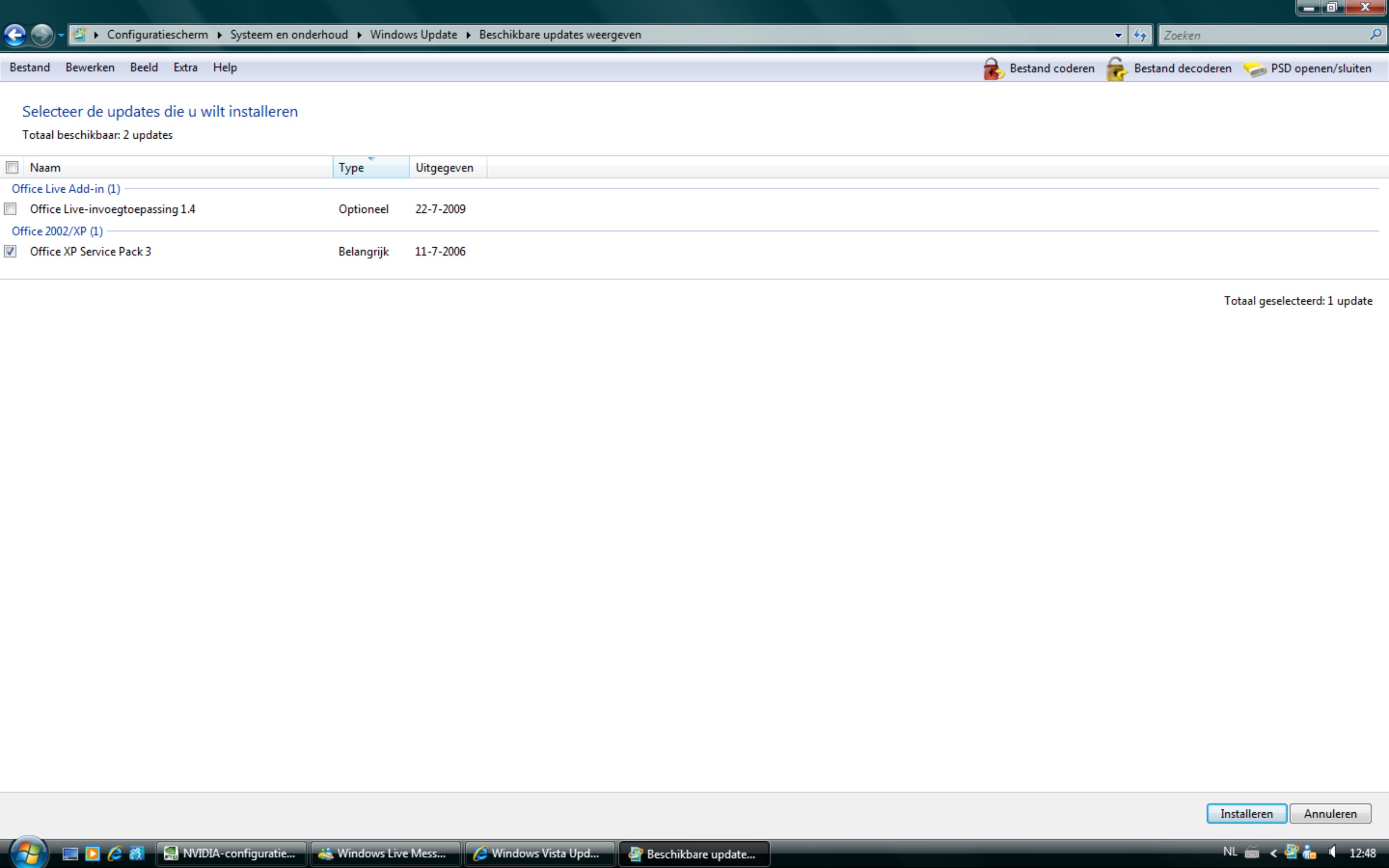Go to Windows Update breadcrumb
The width and height of the screenshot is (1389, 868).
pos(414,34)
